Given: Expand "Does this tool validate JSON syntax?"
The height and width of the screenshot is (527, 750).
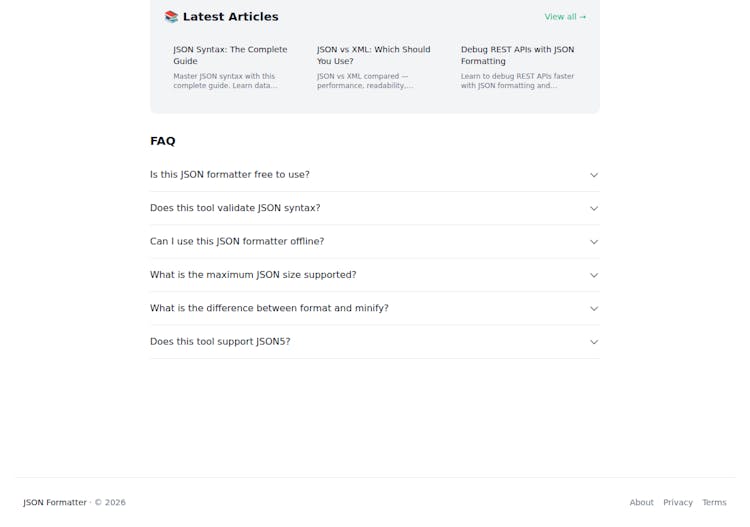Looking at the screenshot, I should tap(235, 208).
